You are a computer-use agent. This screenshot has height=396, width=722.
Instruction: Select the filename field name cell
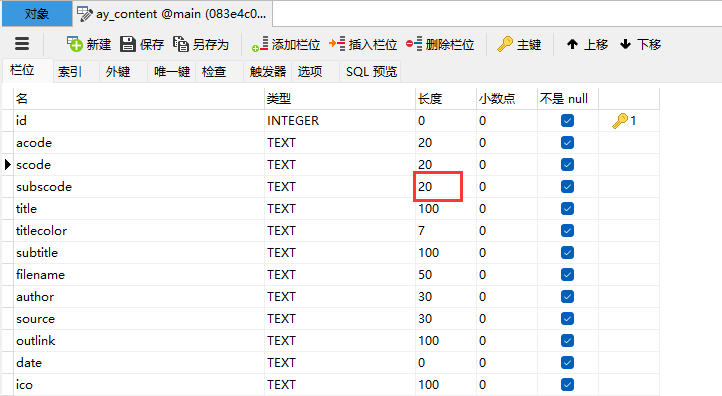pyautogui.click(x=139, y=274)
